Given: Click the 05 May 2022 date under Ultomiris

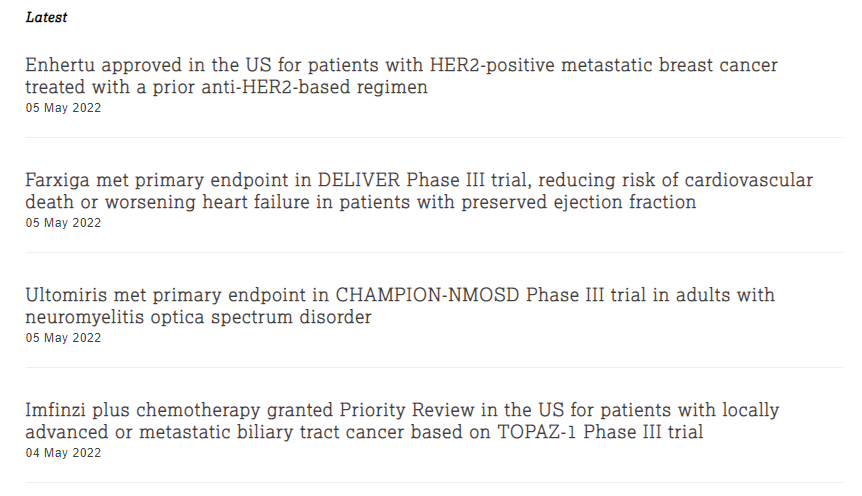Looking at the screenshot, I should tap(63, 338).
